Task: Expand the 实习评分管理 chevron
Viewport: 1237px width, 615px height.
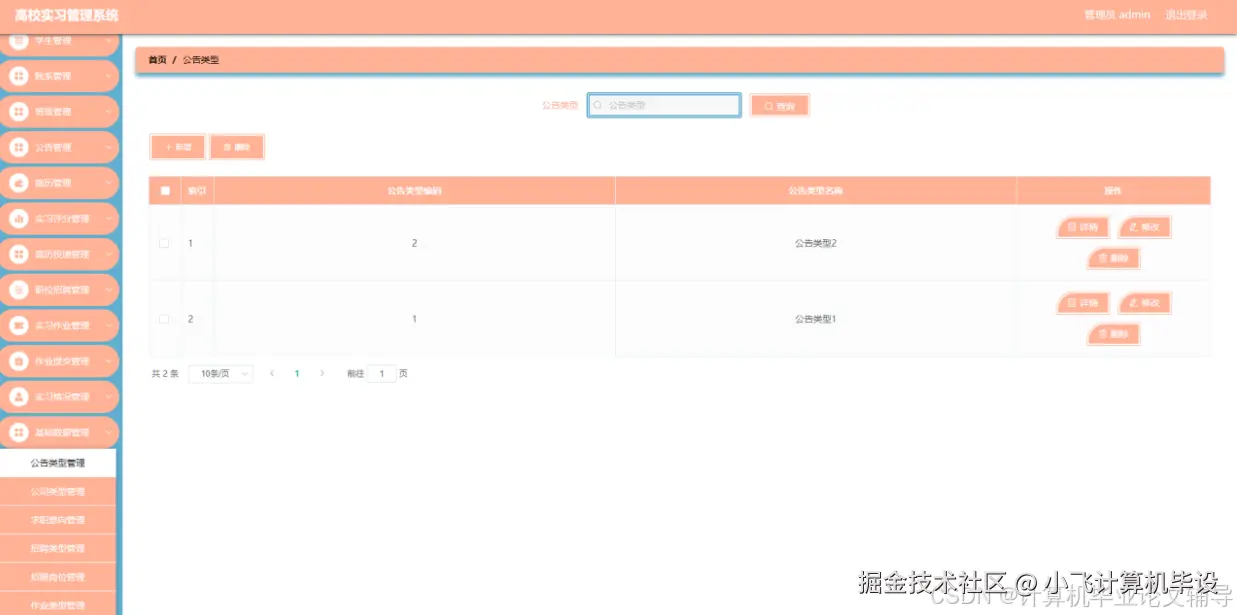Action: point(108,219)
